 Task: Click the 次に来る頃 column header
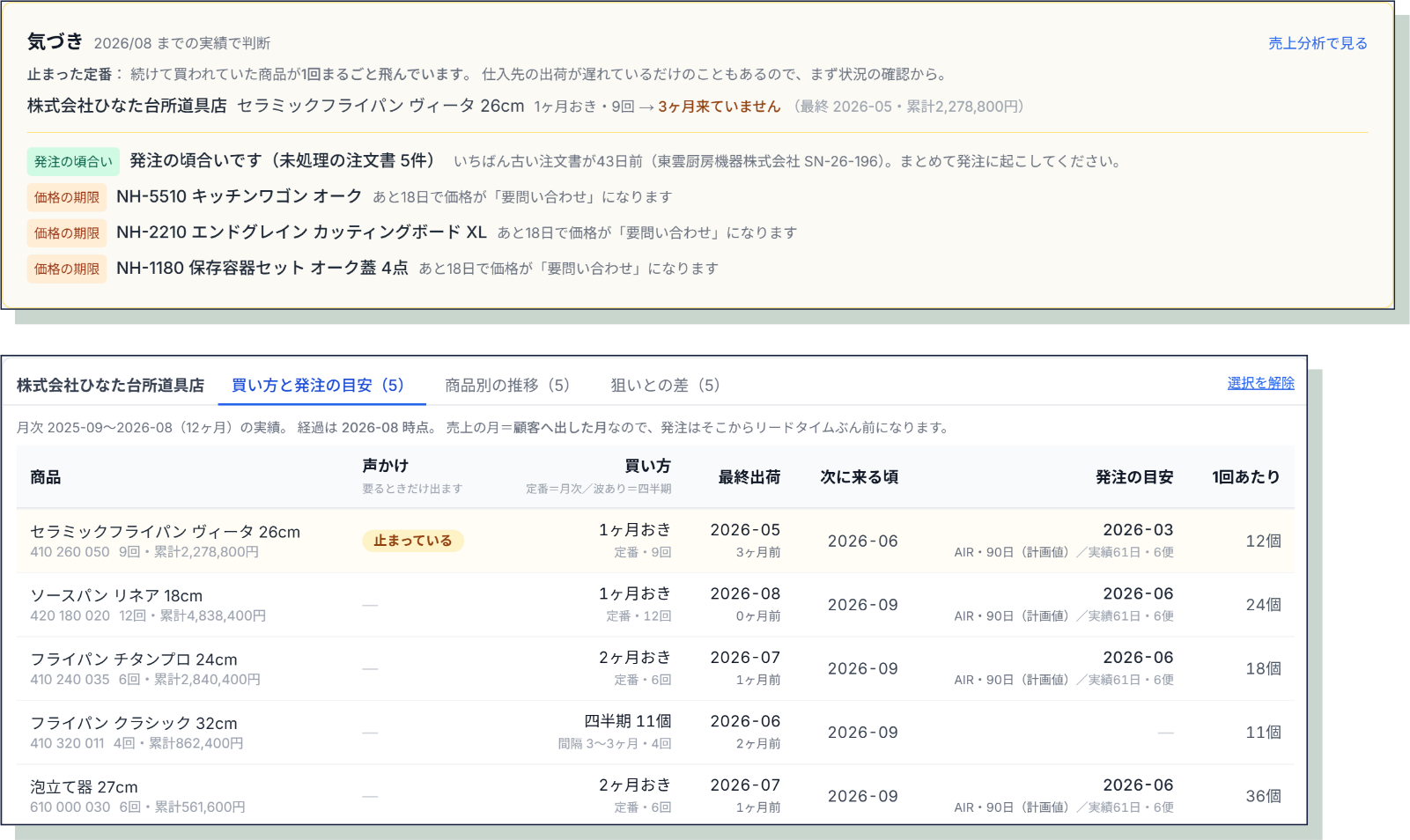(x=860, y=477)
